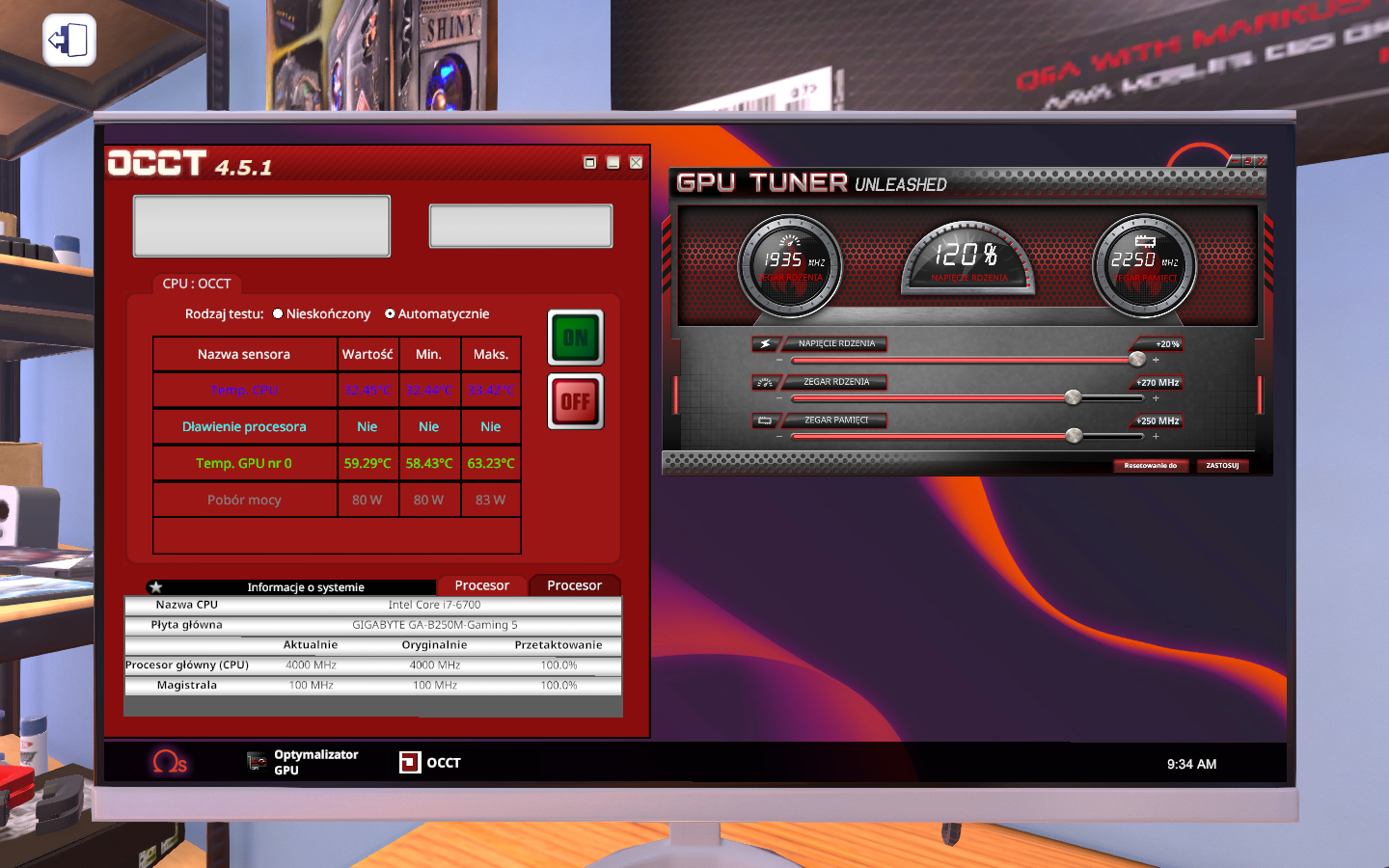Screen dimensions: 1389x868
Task: Click the Nazwa sensora column header
Action: (244, 354)
